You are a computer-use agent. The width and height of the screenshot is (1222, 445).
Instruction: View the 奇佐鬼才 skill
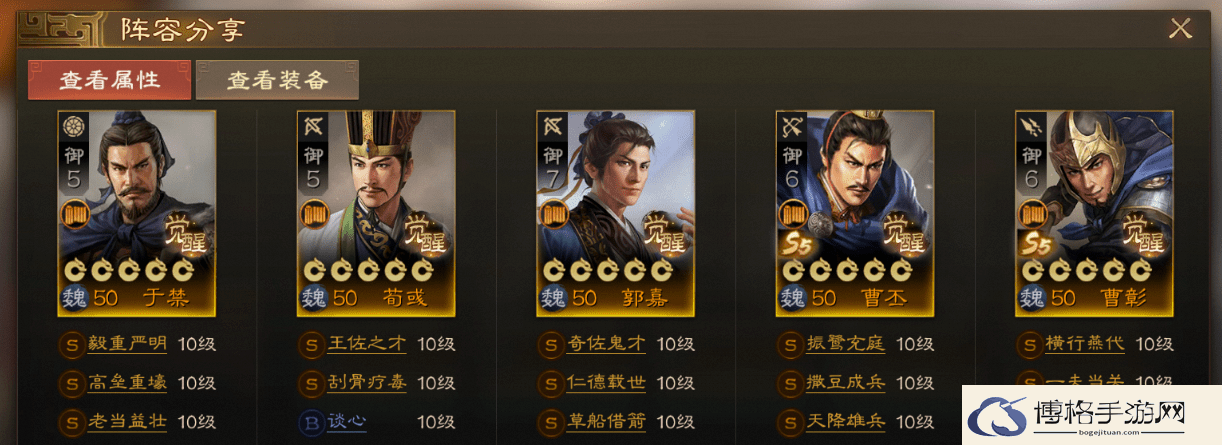pos(606,344)
